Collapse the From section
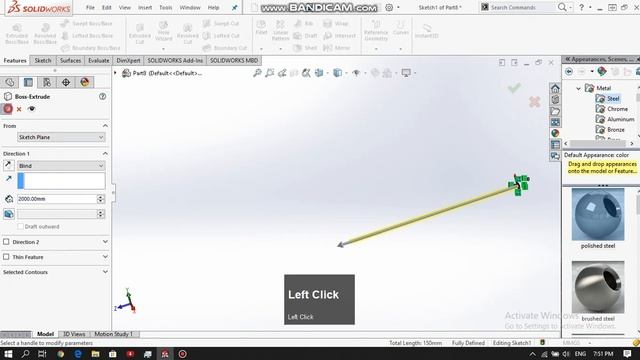 pos(105,126)
